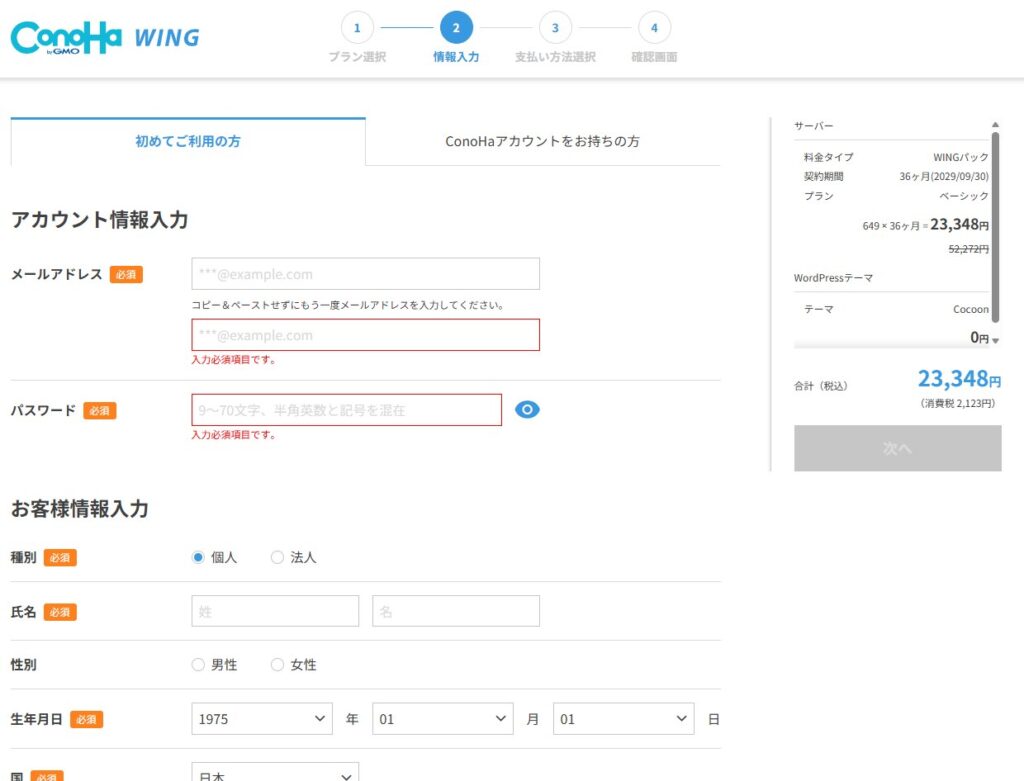Switch to 初めてご利用の方 tab
The height and width of the screenshot is (781, 1024).
188,141
